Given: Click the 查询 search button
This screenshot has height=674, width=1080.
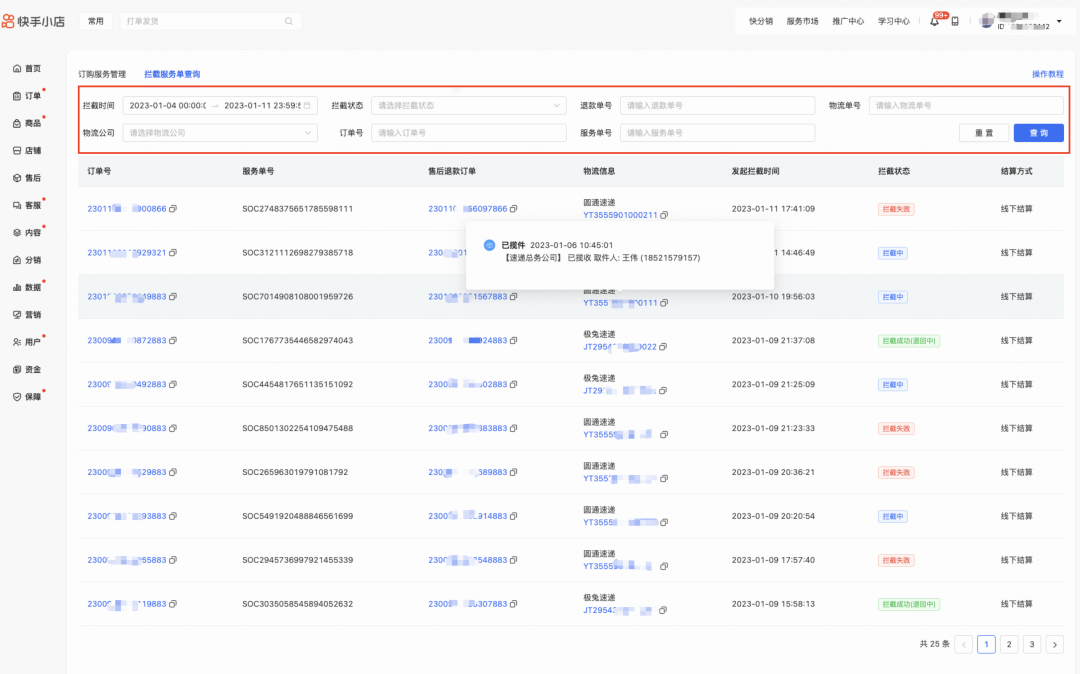Looking at the screenshot, I should click(1038, 132).
